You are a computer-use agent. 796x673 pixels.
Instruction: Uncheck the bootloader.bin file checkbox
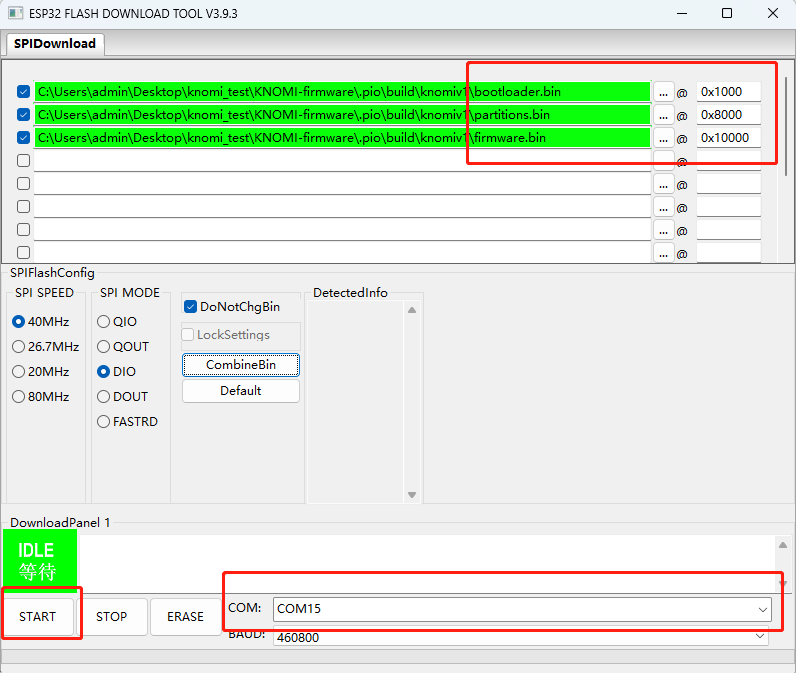click(24, 92)
